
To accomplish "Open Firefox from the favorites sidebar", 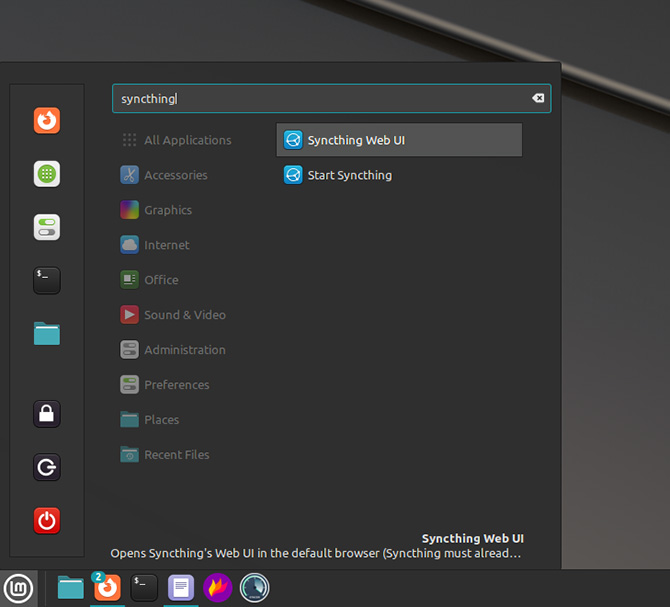I will pyautogui.click(x=47, y=120).
